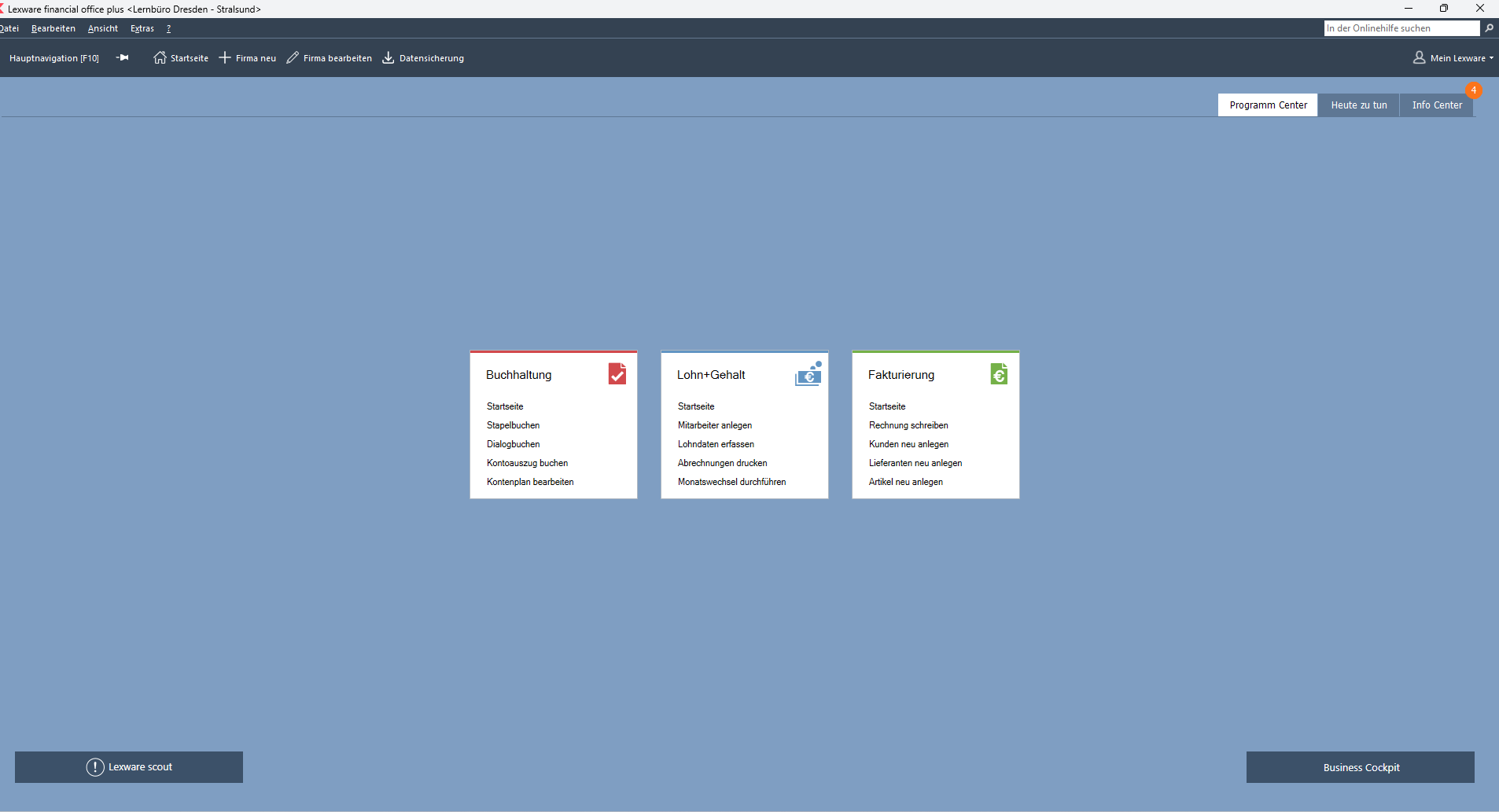Click the Startseite home icon in toolbar

tap(160, 58)
